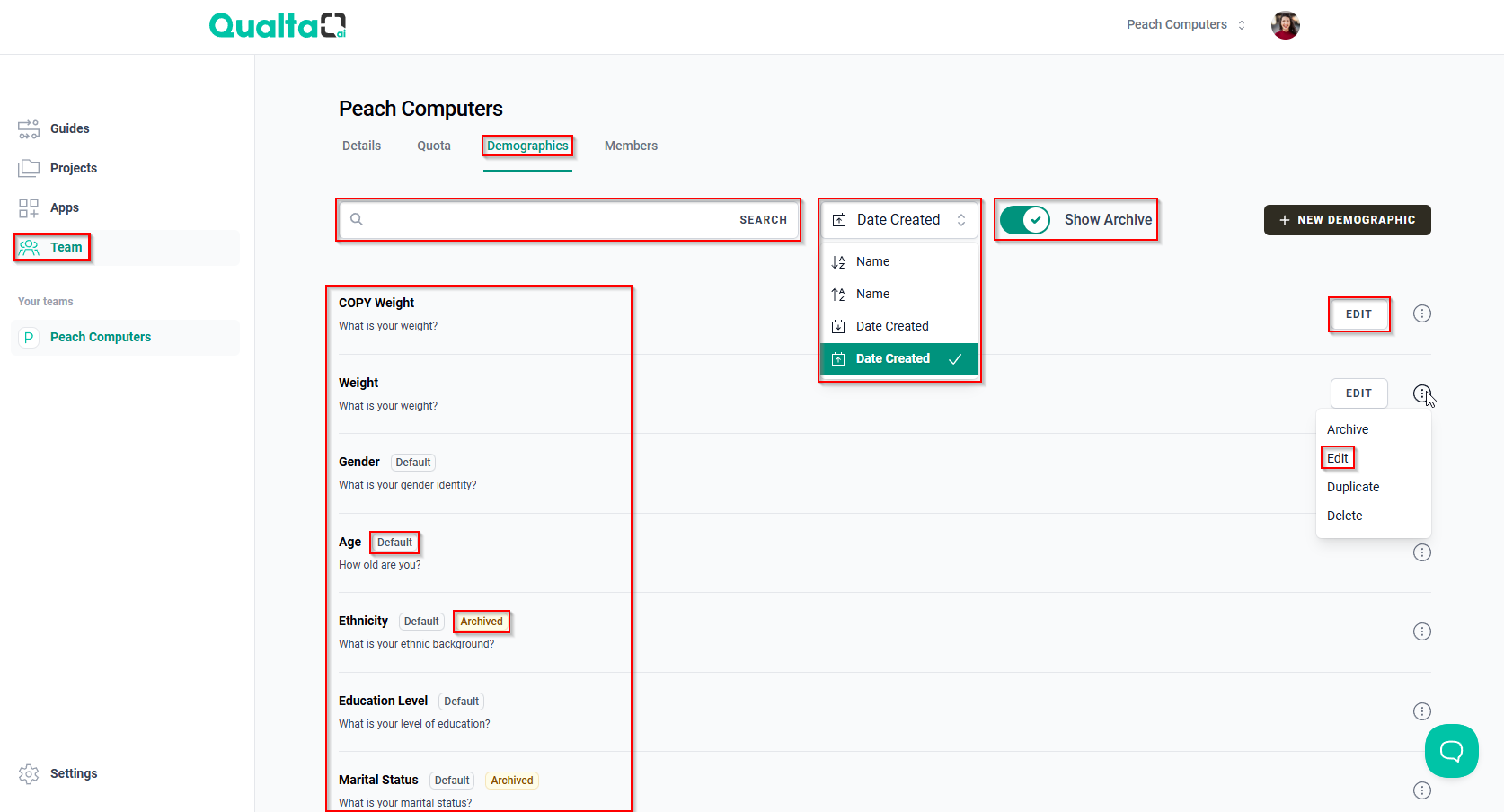Click the Age demographic title
This screenshot has height=812, width=1504.
(350, 542)
